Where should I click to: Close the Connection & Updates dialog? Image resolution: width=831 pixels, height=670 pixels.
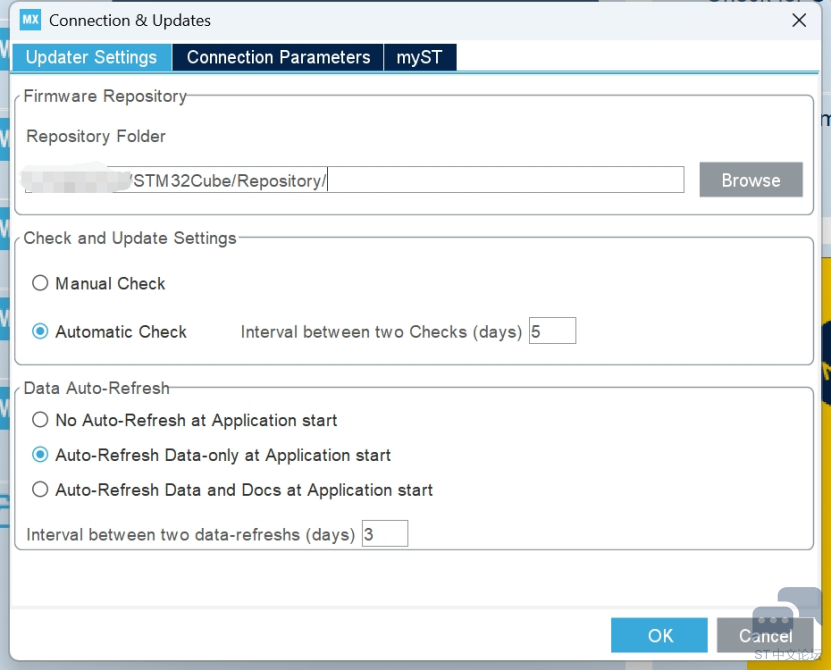(x=799, y=21)
